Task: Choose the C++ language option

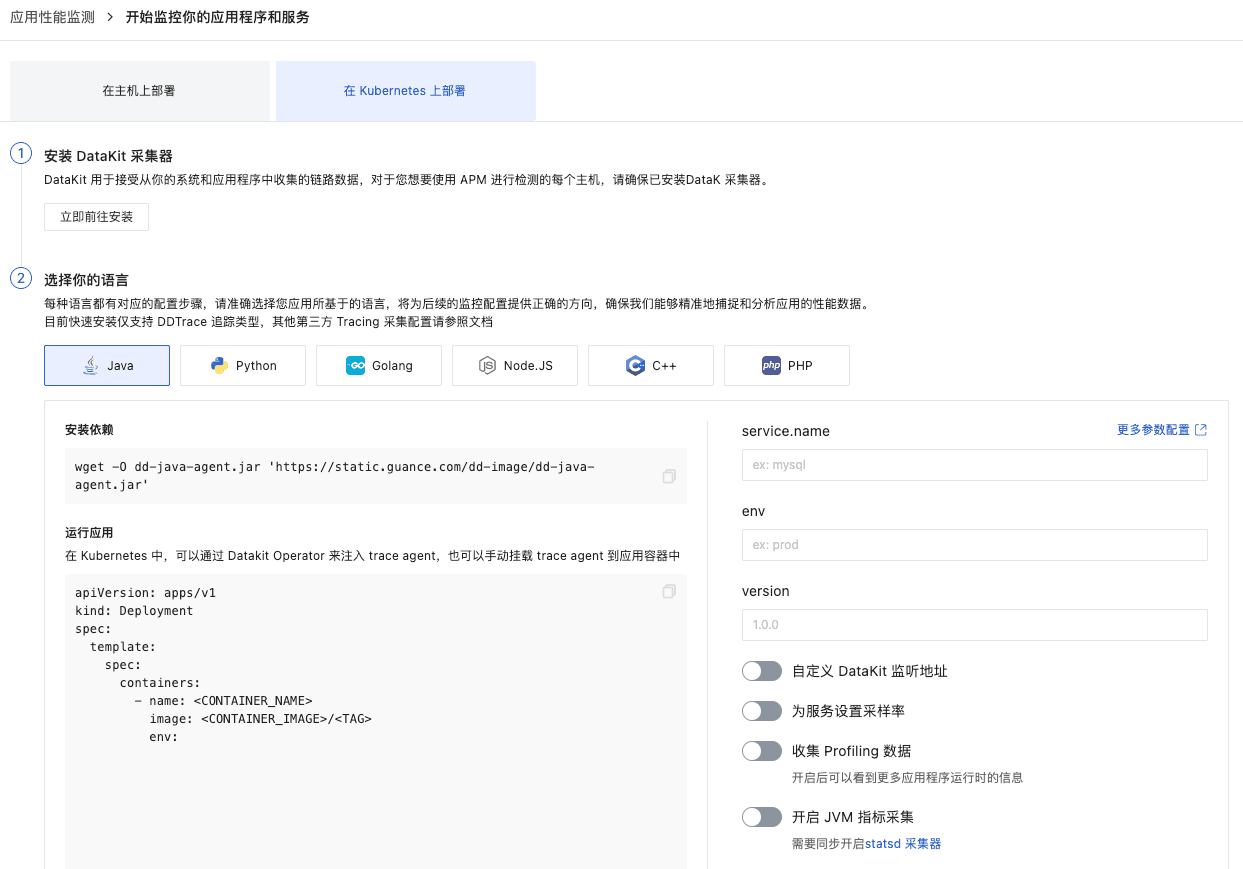Action: pyautogui.click(x=651, y=366)
